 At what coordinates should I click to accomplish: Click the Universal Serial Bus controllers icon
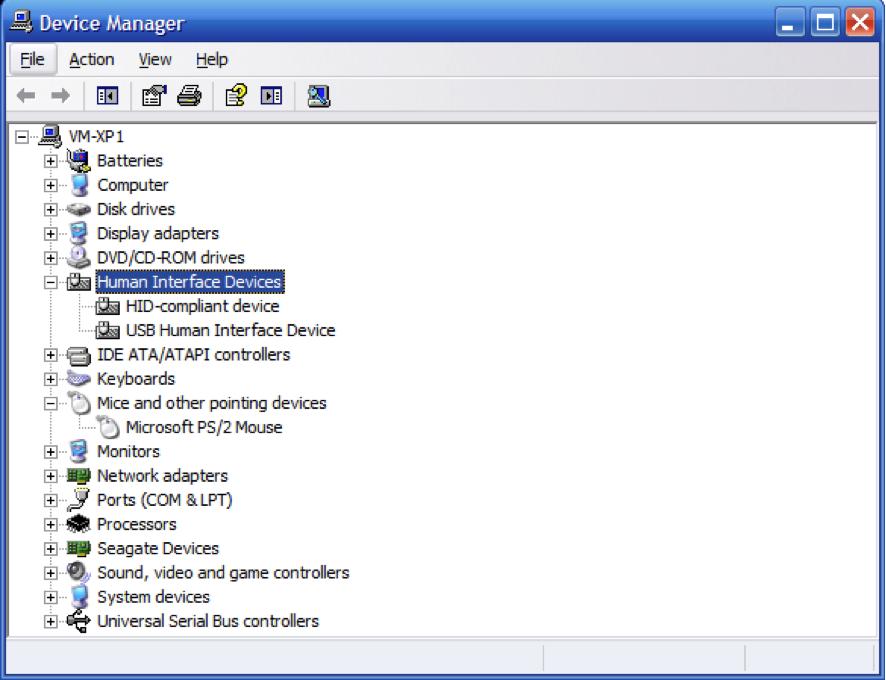(x=79, y=621)
